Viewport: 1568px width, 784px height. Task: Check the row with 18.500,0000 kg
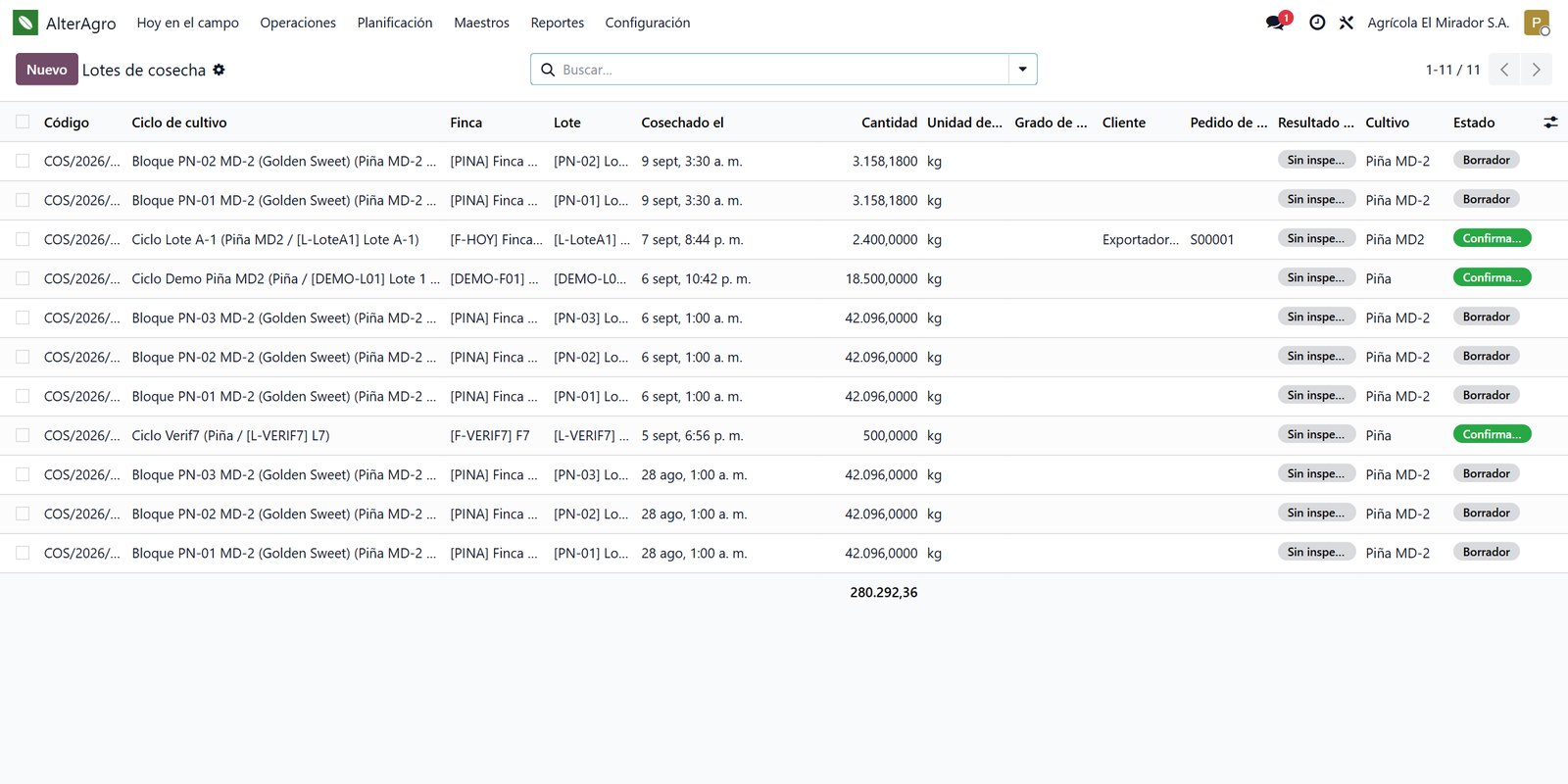[23, 278]
